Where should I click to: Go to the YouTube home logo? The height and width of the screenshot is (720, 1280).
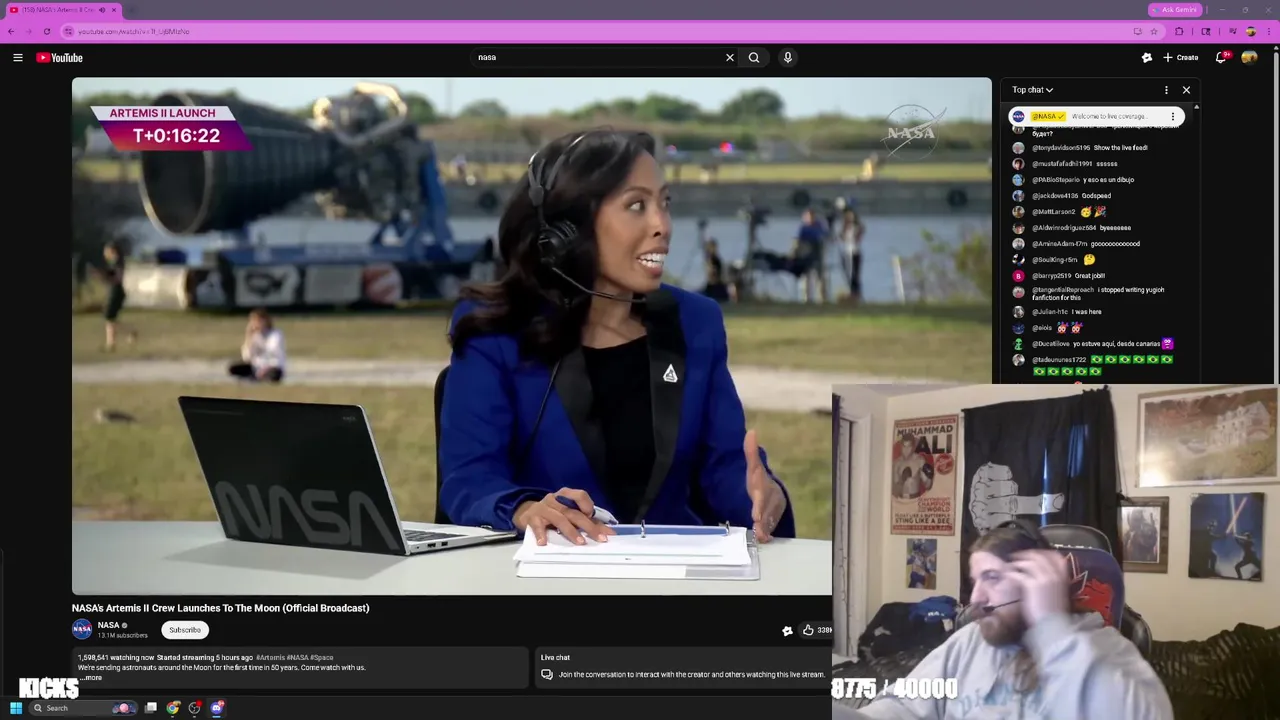tap(60, 58)
